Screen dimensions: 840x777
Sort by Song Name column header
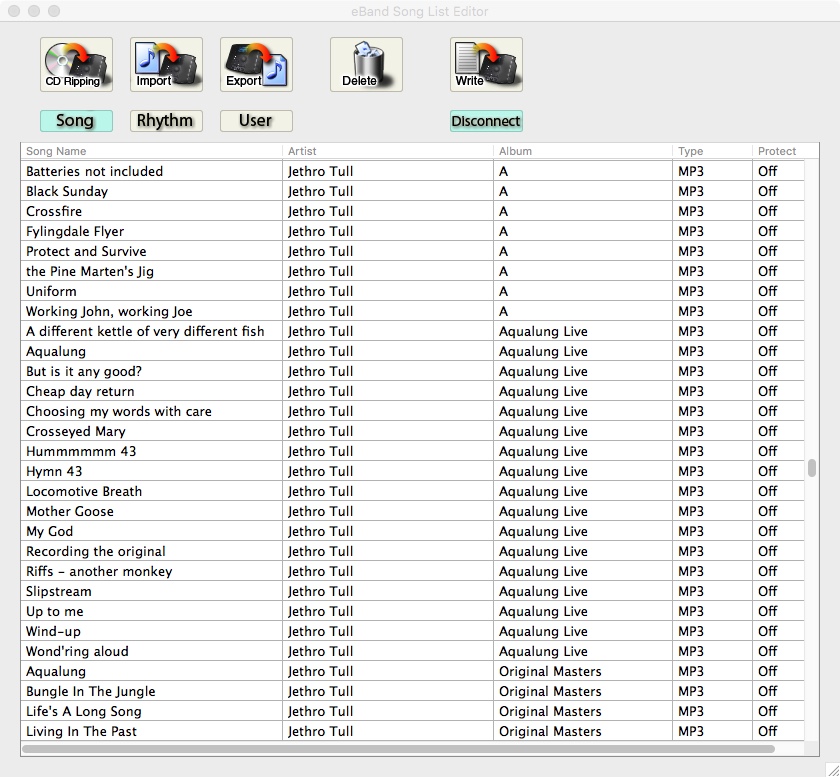(152, 151)
